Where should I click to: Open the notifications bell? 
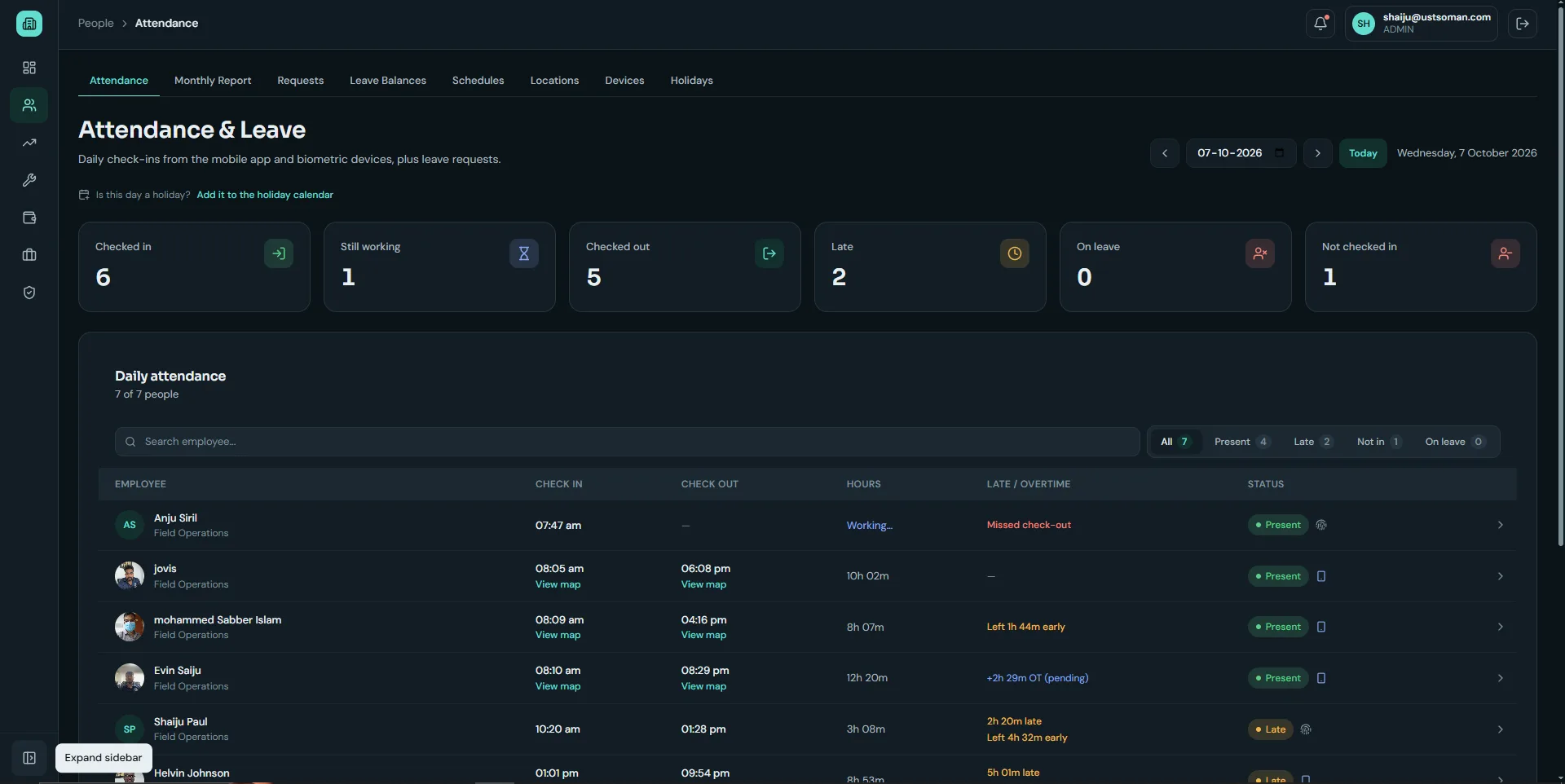tap(1320, 24)
